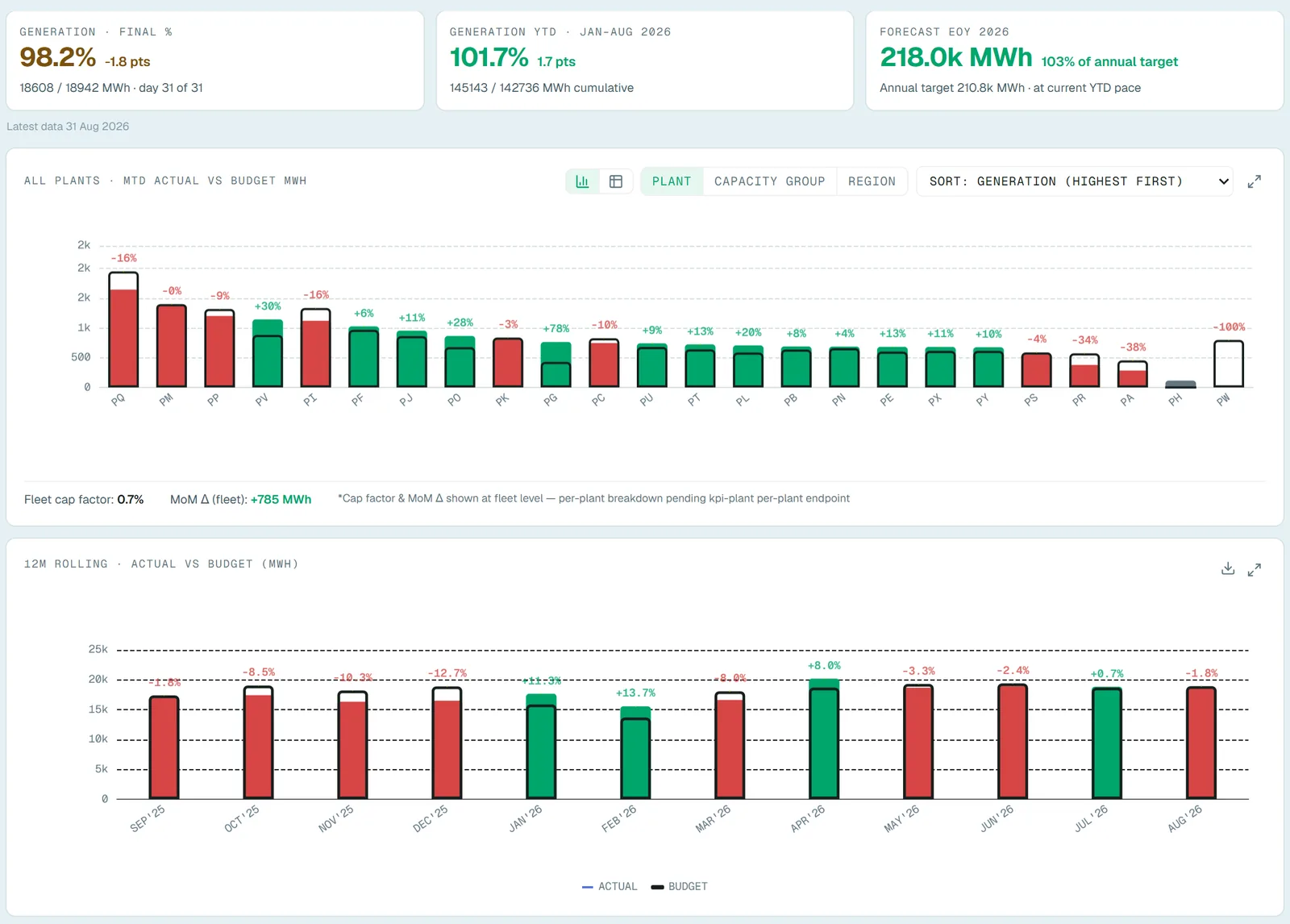The height and width of the screenshot is (924, 1290).
Task: Click the 98.2% generation final value
Action: [x=58, y=57]
